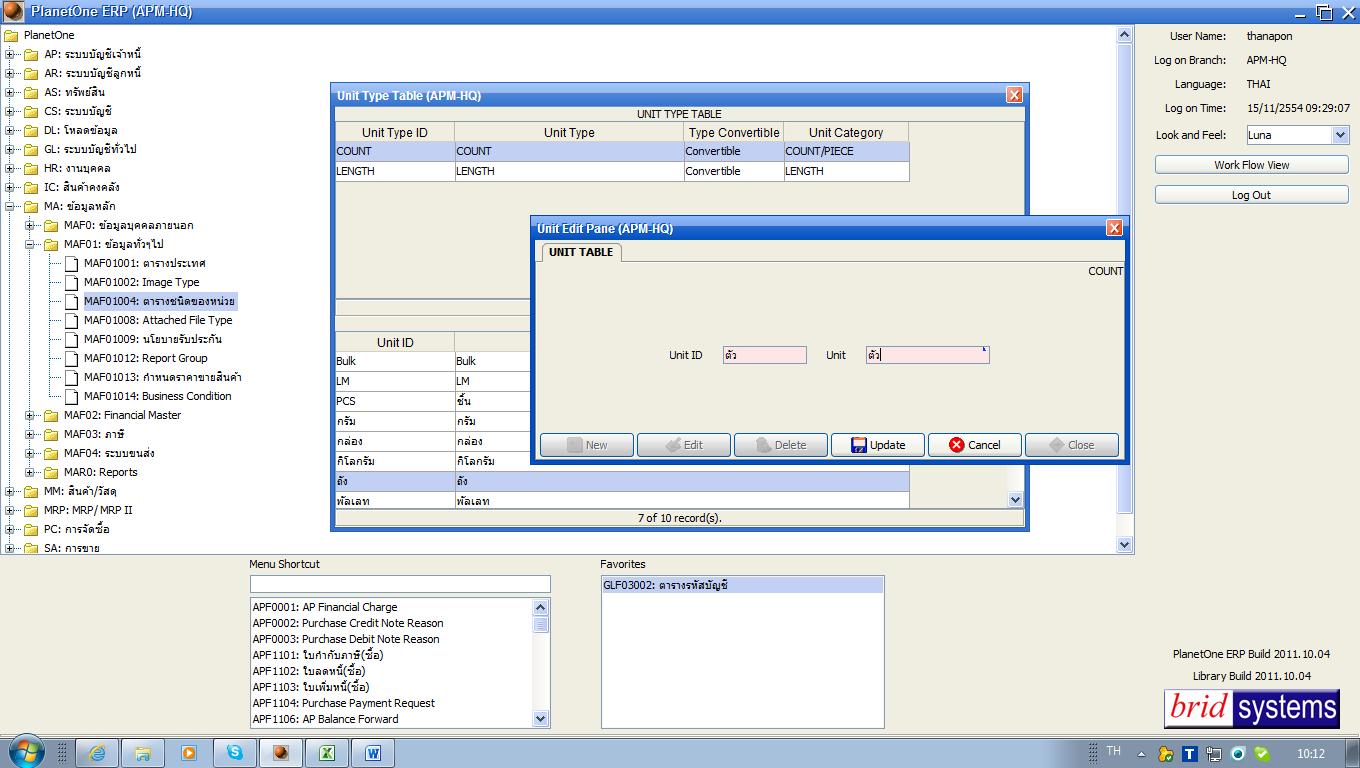Click the Unit text input field
1360x768 pixels.
tap(927, 355)
